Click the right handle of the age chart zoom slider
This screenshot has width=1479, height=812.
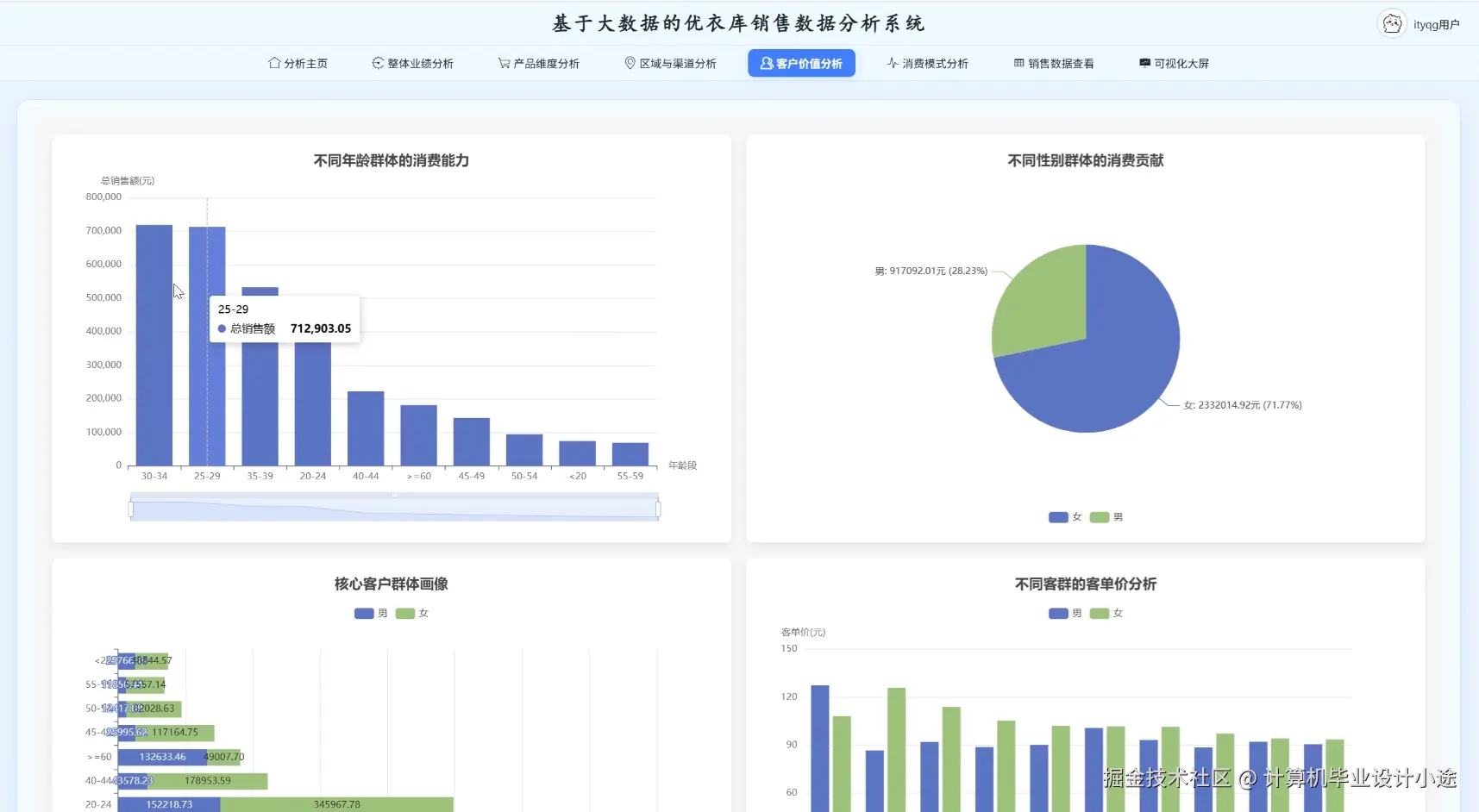click(x=658, y=509)
